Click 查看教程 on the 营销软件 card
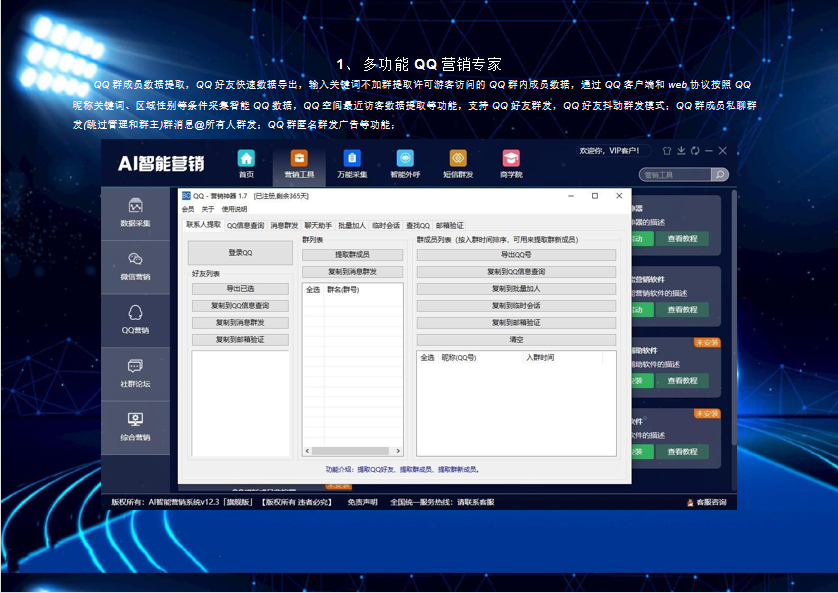This screenshot has width=838, height=593. click(682, 310)
